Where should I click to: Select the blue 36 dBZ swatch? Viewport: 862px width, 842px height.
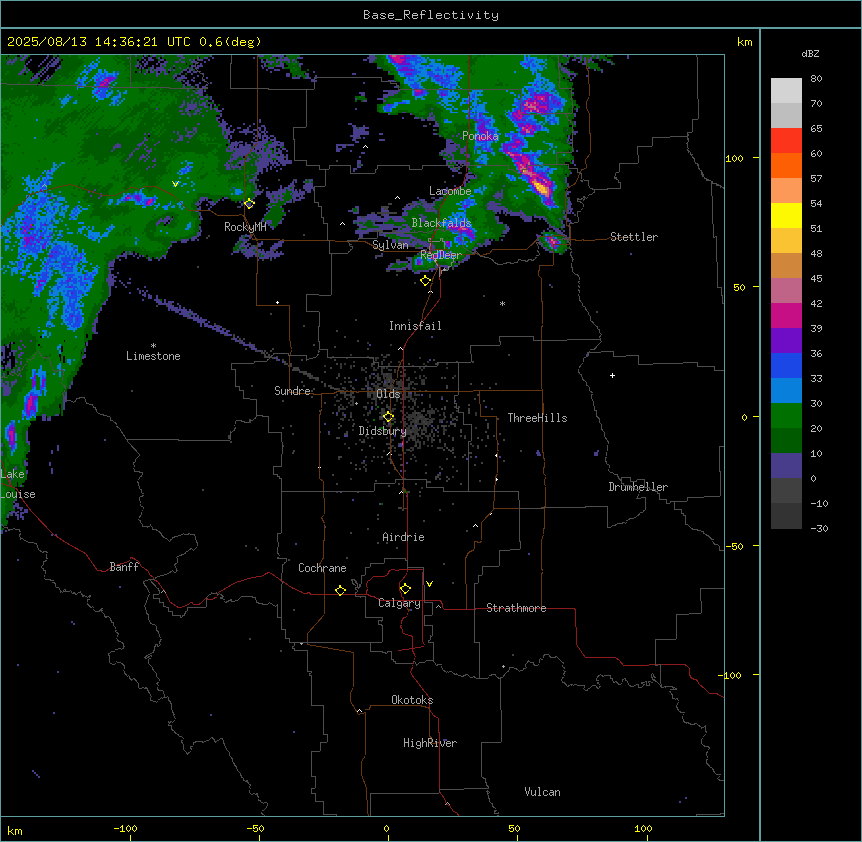786,365
